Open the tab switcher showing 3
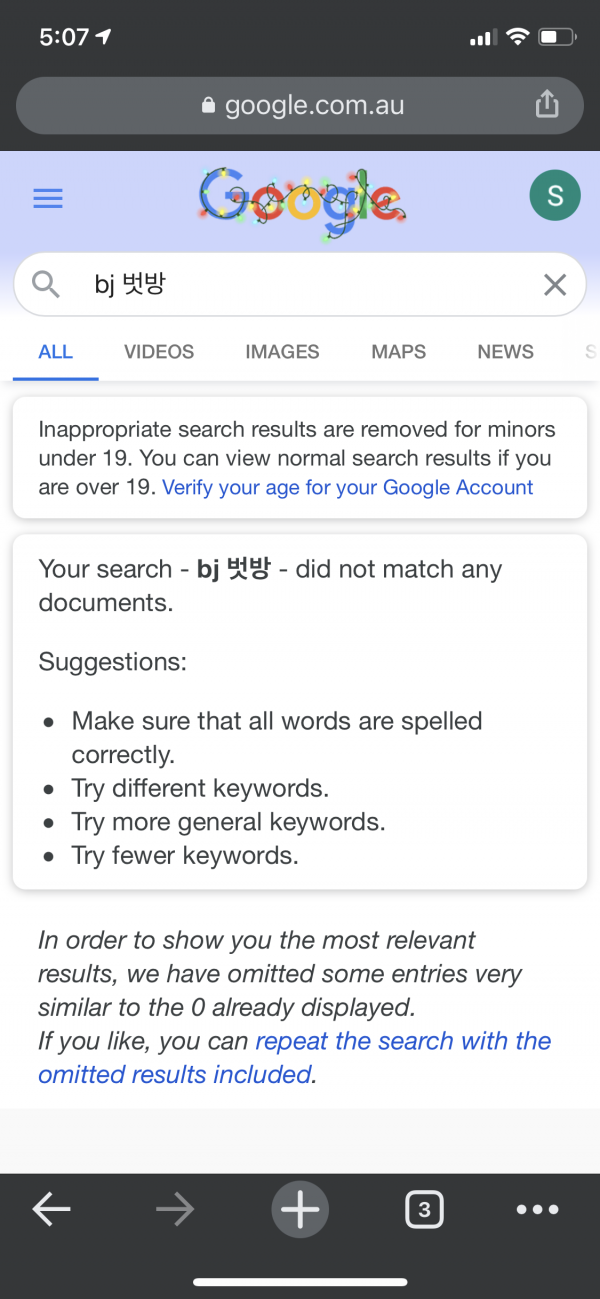The height and width of the screenshot is (1299, 600). [x=424, y=1210]
